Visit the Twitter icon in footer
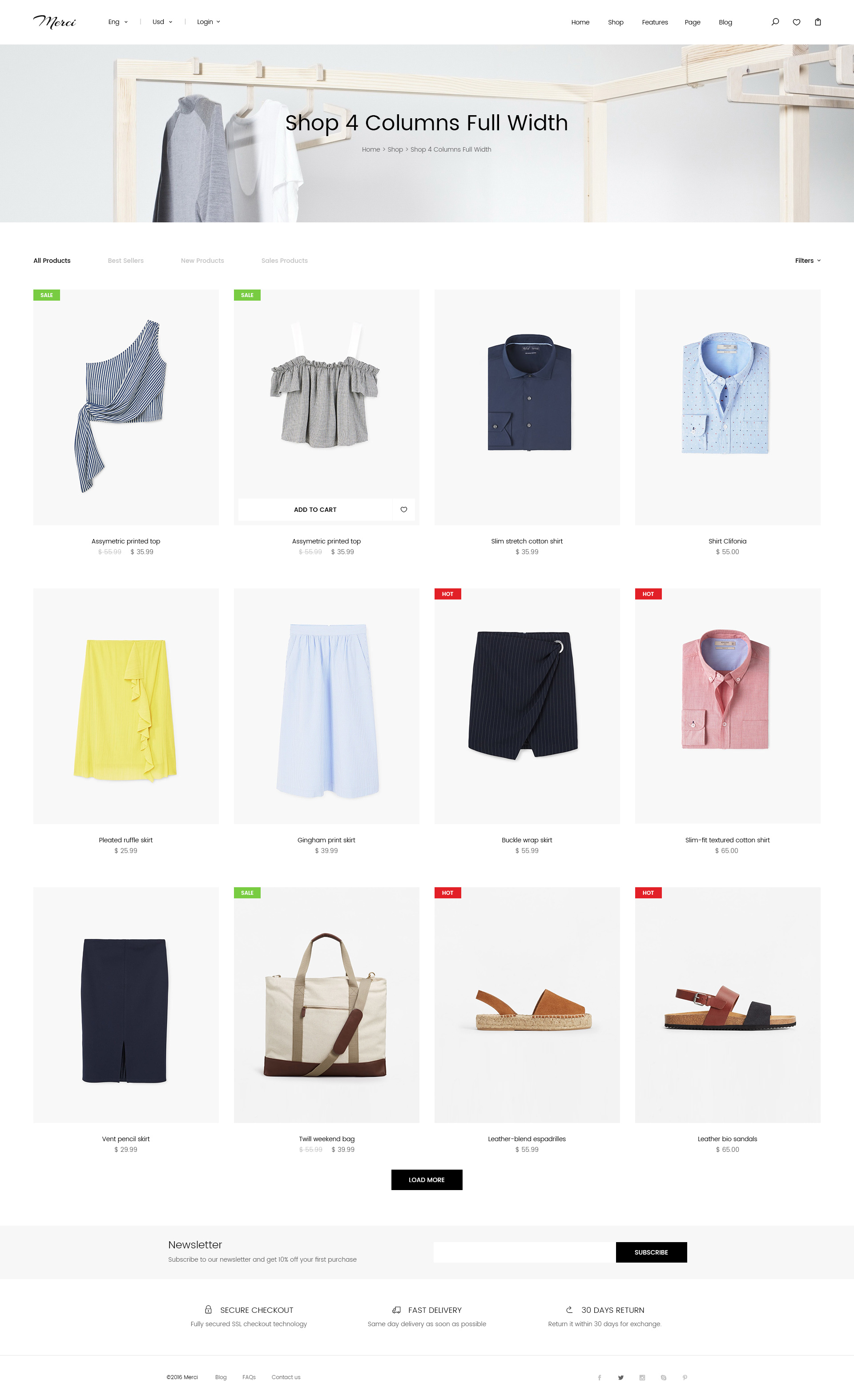 tap(620, 1377)
